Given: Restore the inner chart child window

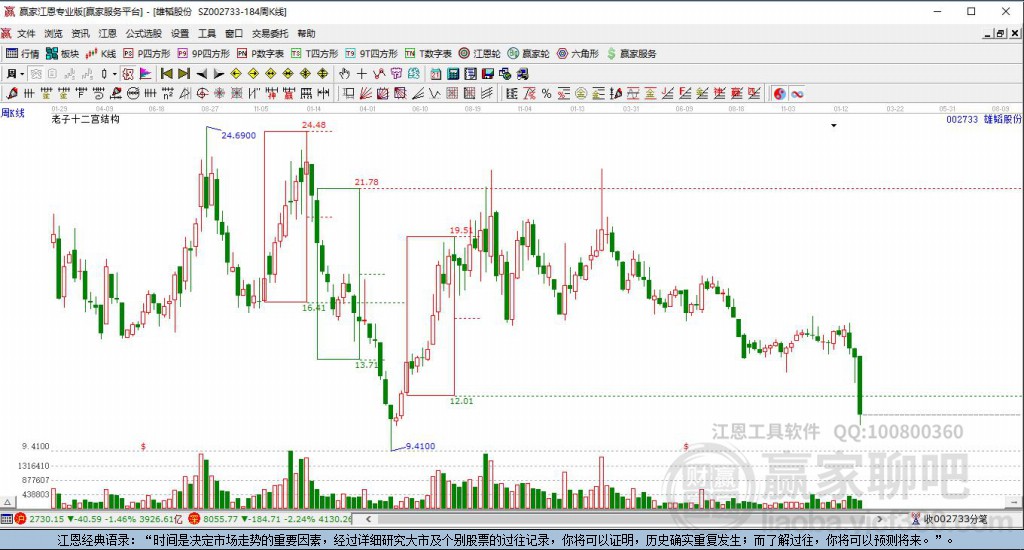Looking at the screenshot, I should click(1000, 33).
